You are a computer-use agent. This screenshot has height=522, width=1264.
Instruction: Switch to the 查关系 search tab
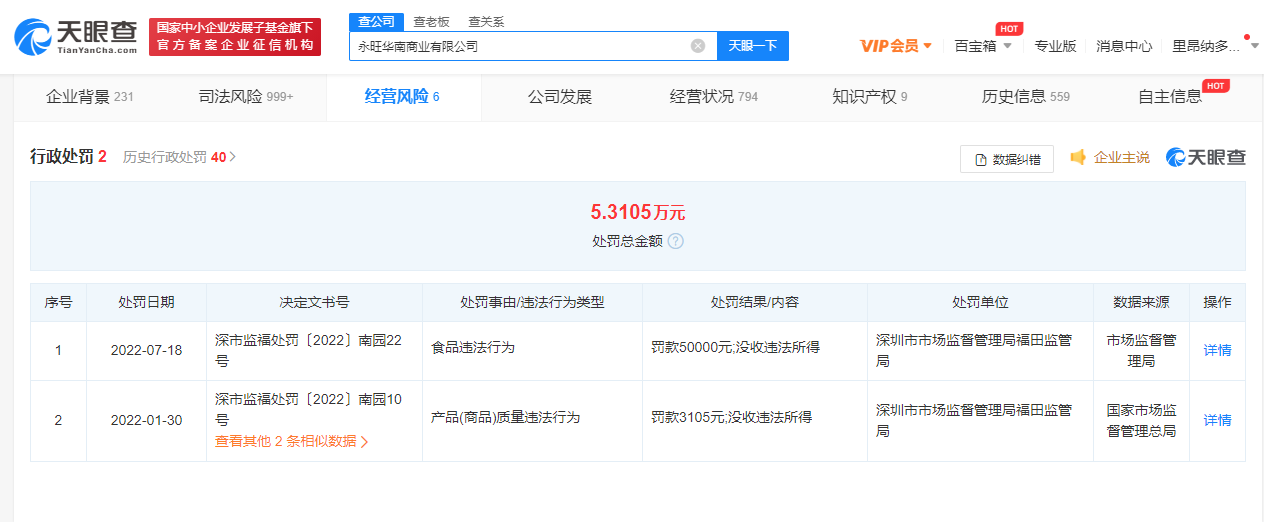[x=486, y=22]
